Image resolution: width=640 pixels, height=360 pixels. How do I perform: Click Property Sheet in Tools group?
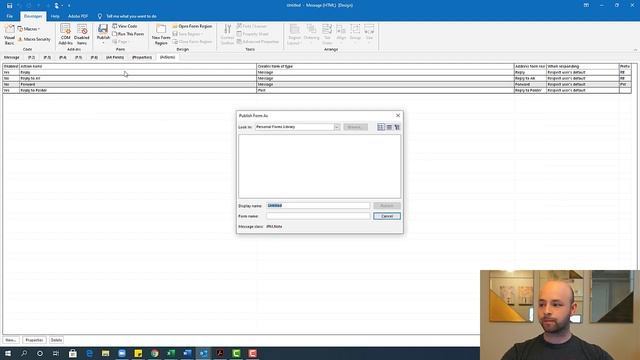pos(252,34)
